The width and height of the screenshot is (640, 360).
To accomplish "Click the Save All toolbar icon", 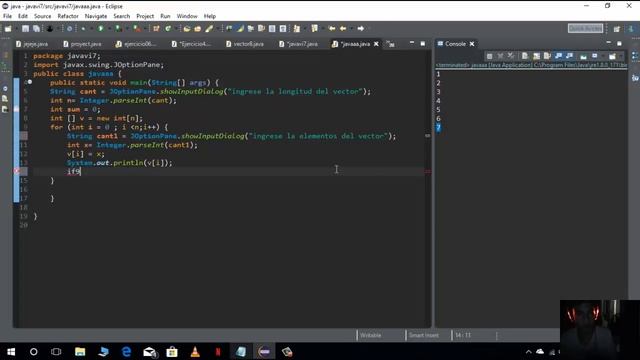I will point(36,29).
